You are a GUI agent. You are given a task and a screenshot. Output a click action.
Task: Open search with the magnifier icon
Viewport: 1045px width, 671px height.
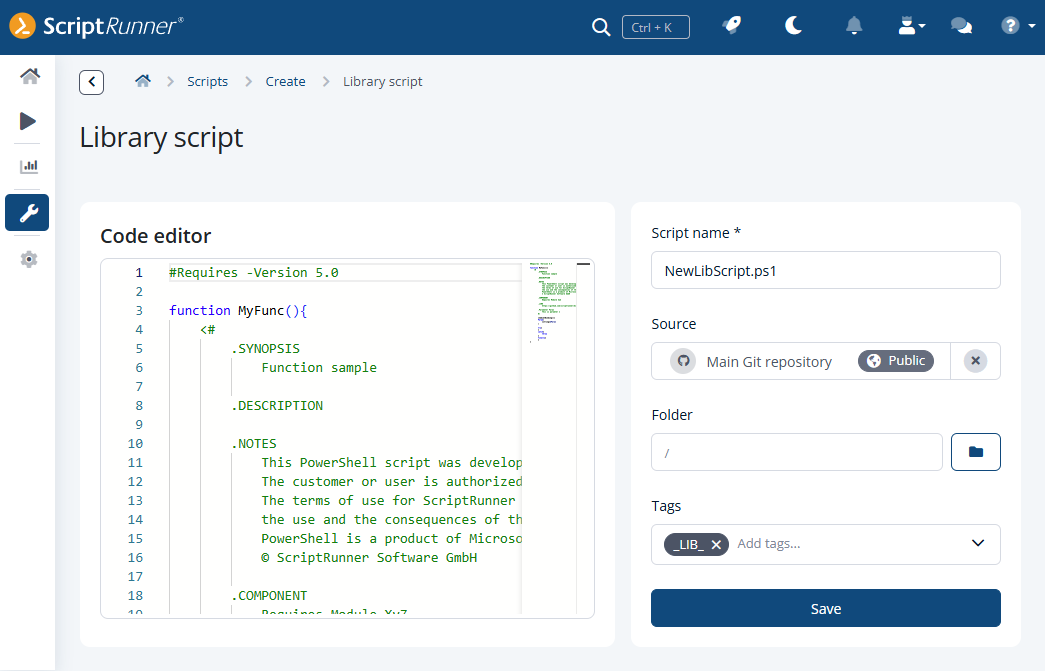pyautogui.click(x=600, y=27)
